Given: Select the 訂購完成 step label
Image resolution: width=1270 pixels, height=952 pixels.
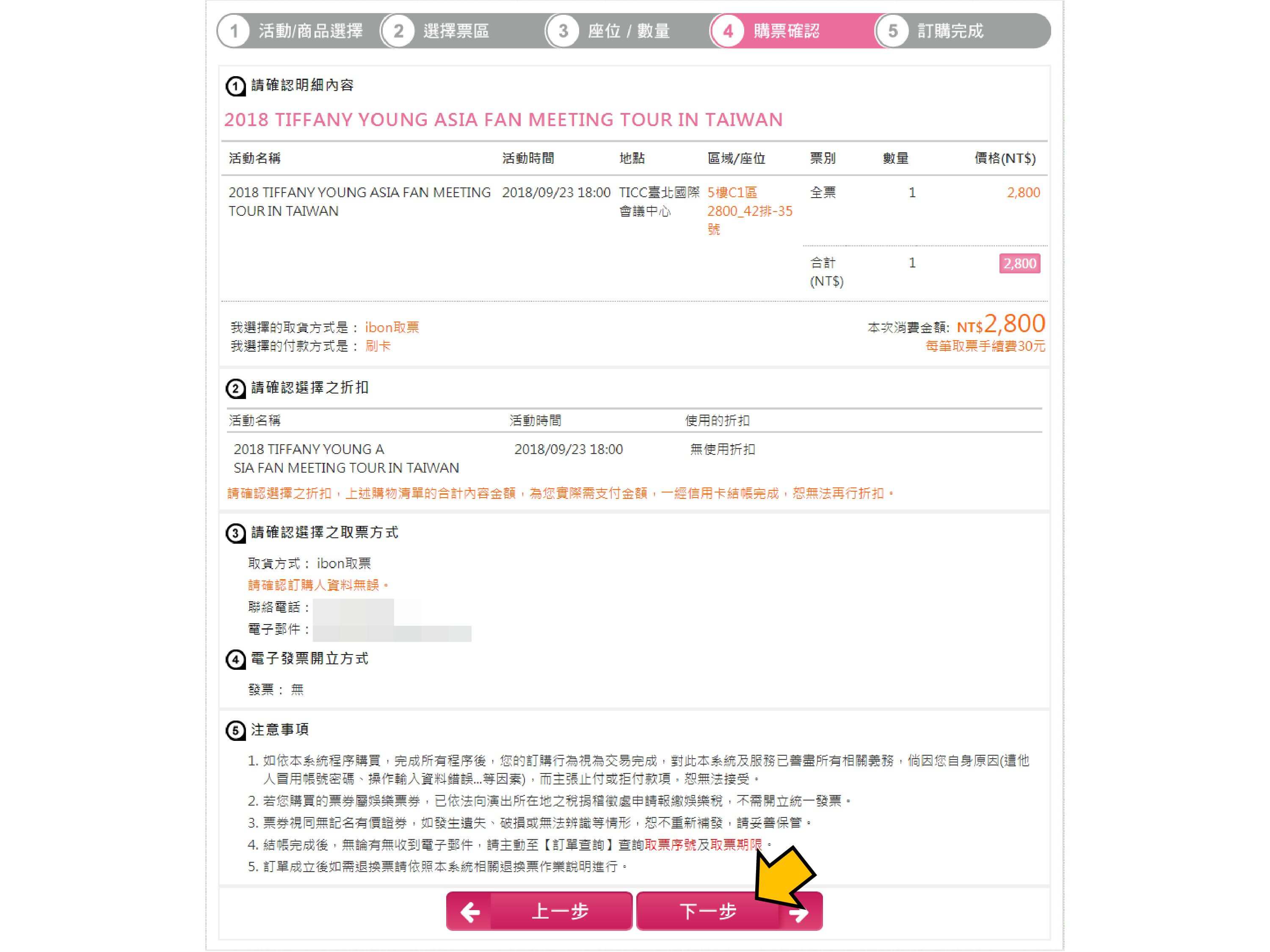Looking at the screenshot, I should (950, 30).
